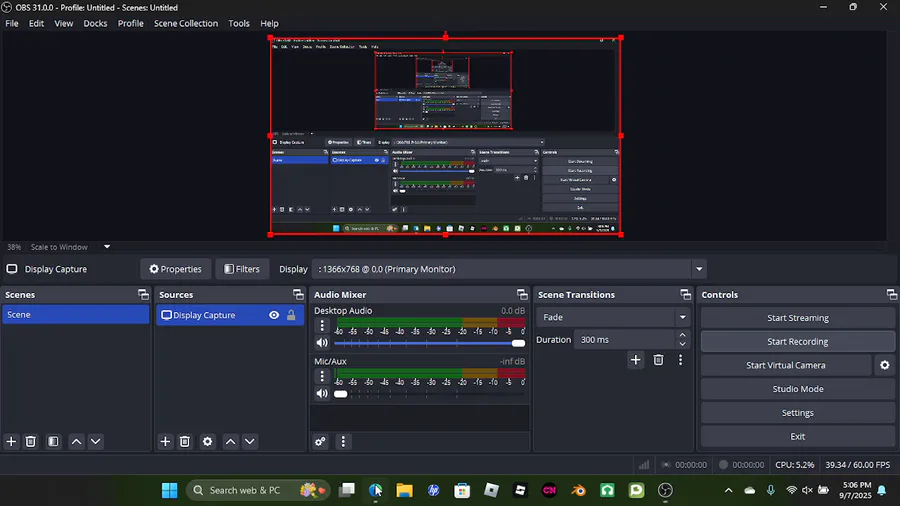
Task: Toggle Display Capture visibility eye
Action: click(x=274, y=315)
